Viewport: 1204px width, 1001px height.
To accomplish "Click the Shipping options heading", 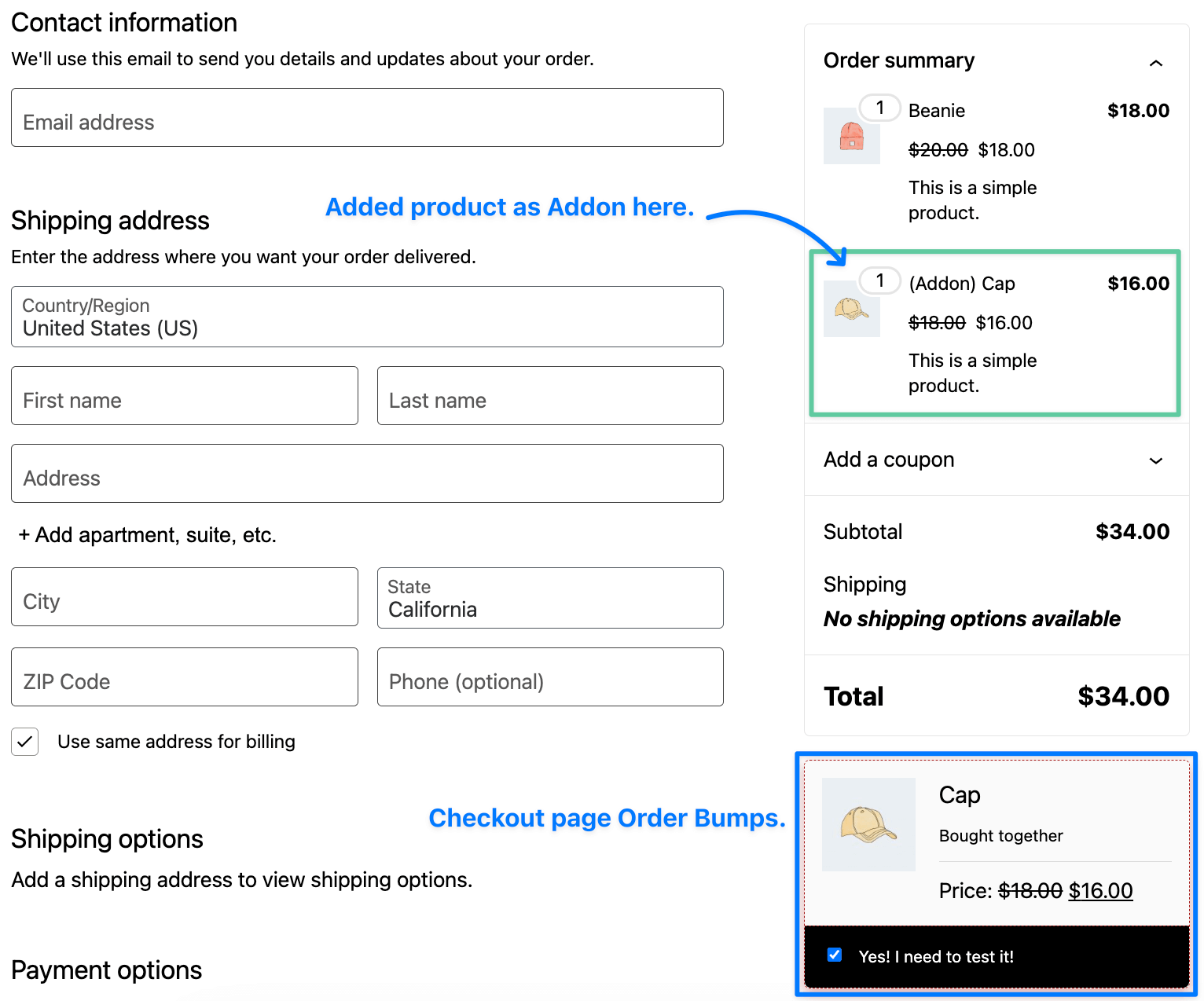I will click(x=107, y=839).
